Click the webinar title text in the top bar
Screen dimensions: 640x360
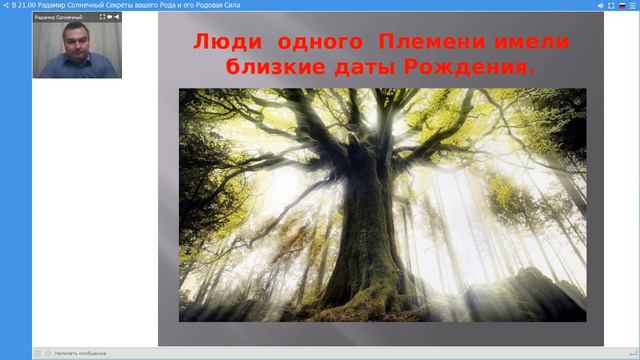tap(126, 5)
